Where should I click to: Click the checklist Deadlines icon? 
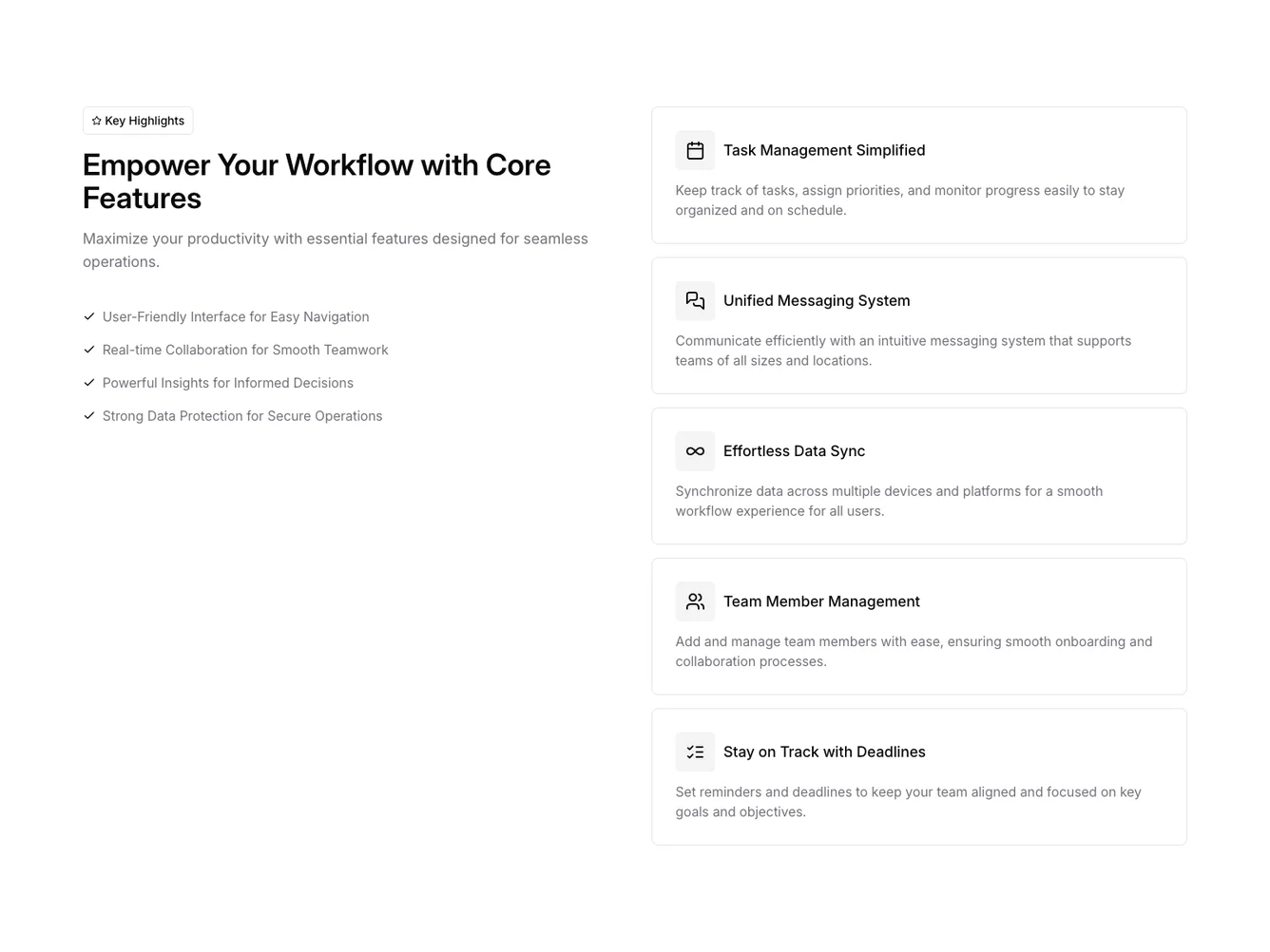click(x=695, y=752)
